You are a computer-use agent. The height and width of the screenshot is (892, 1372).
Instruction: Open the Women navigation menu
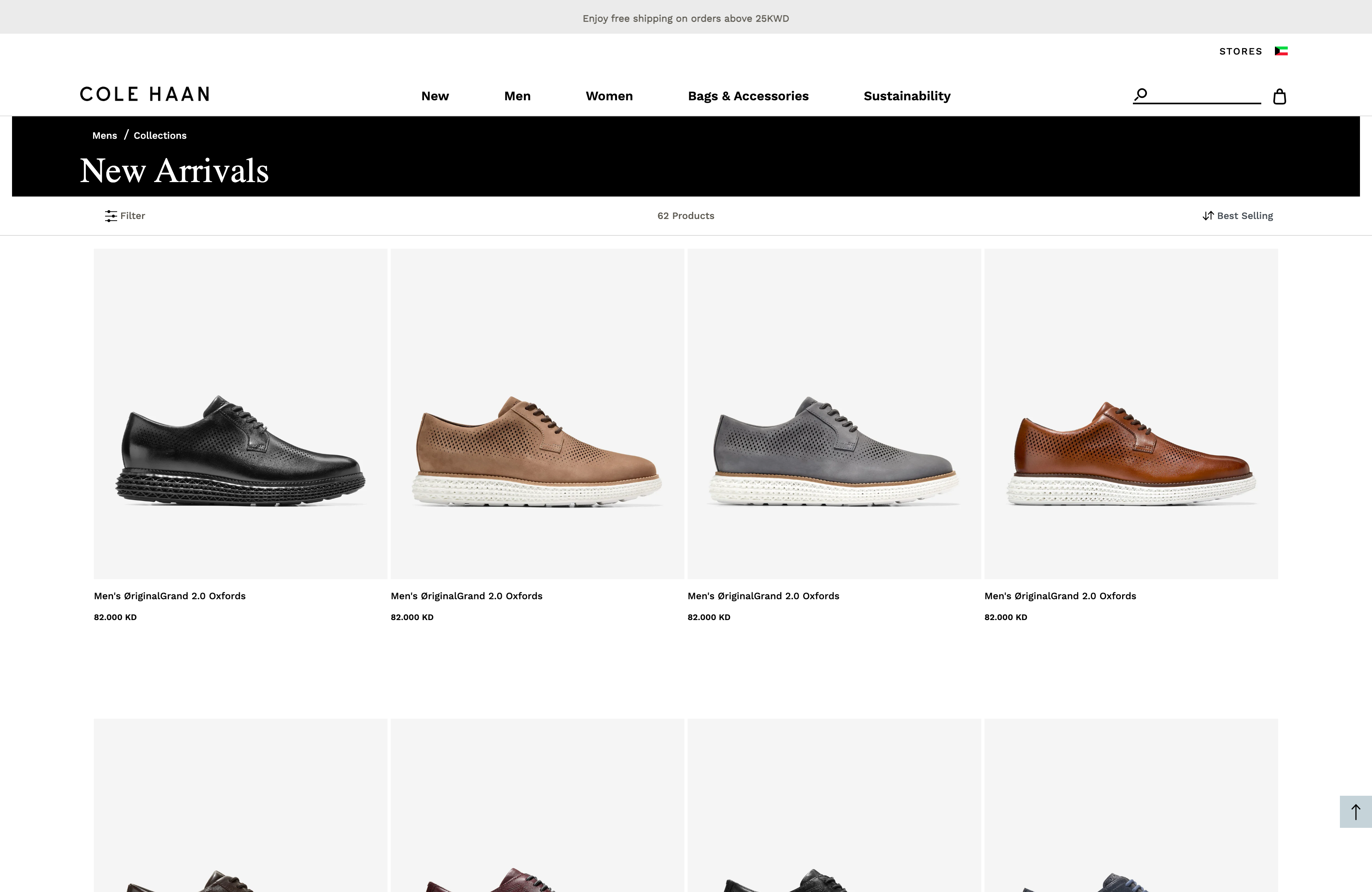[609, 95]
